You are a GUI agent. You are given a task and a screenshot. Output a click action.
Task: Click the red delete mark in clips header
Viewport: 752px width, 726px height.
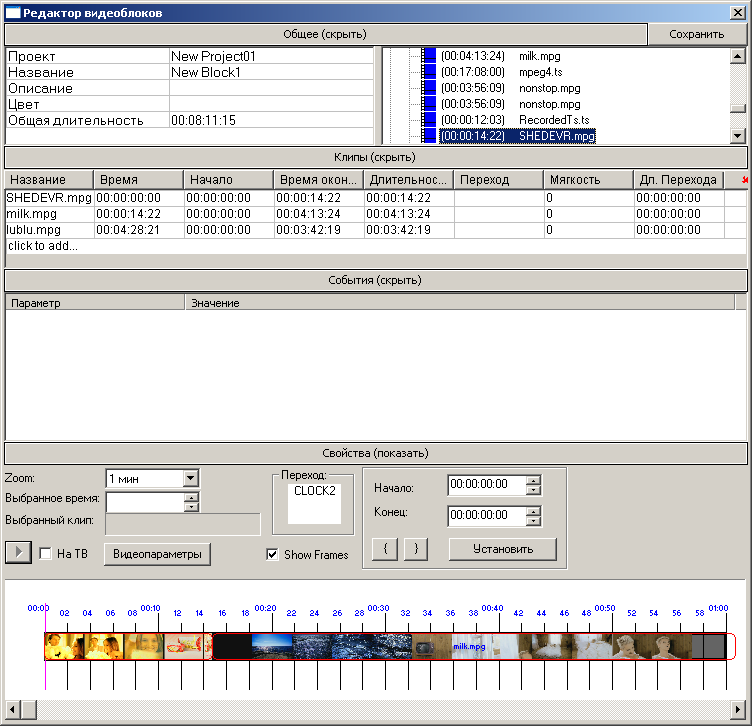click(744, 180)
